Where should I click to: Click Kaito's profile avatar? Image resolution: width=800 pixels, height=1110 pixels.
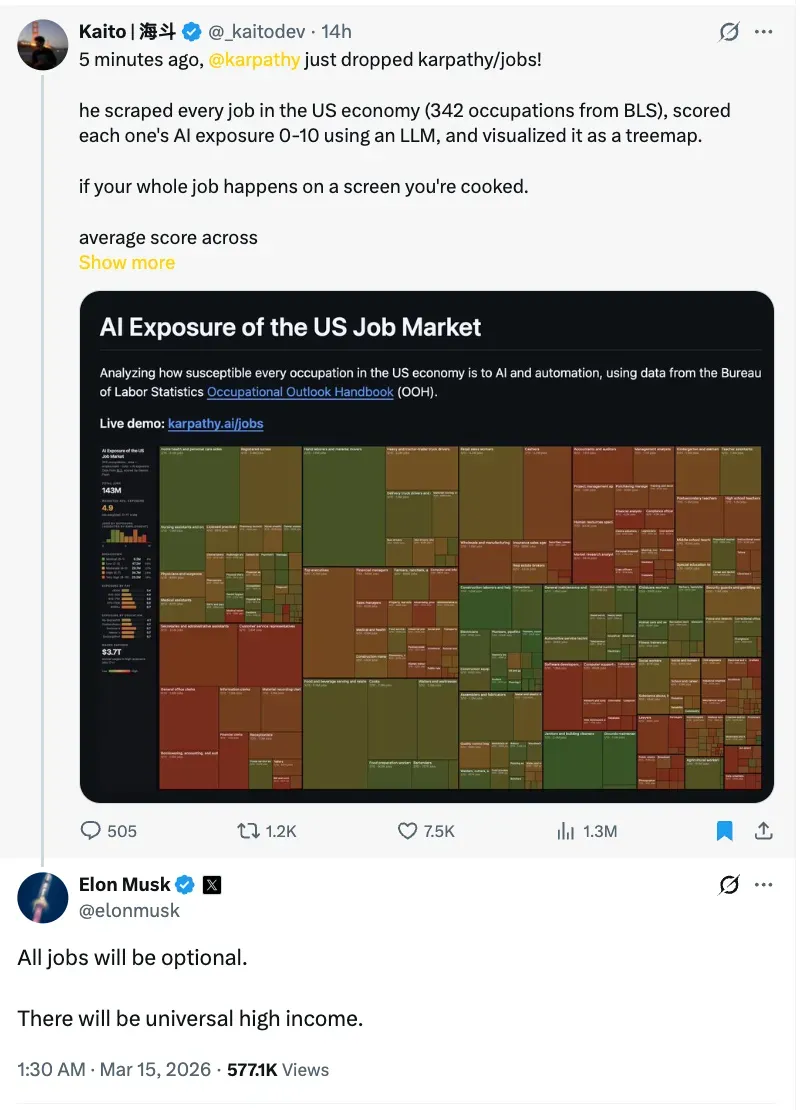(x=43, y=45)
